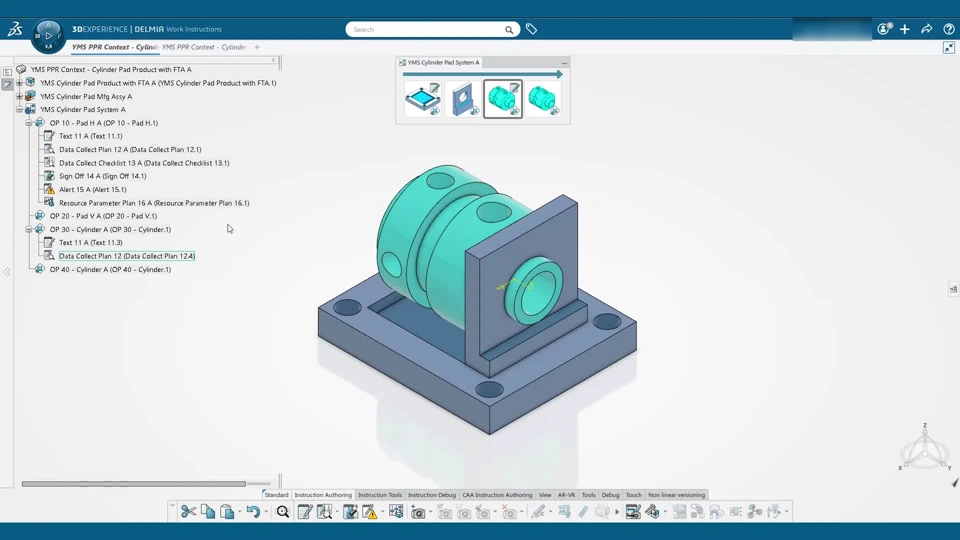Switch to the Standard tab
The image size is (960, 540).
276,495
